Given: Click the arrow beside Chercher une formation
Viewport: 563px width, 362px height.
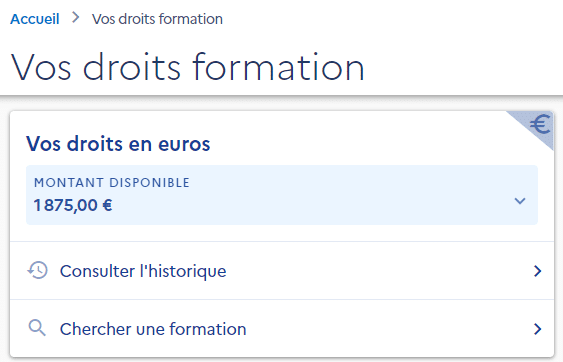Looking at the screenshot, I should (538, 329).
